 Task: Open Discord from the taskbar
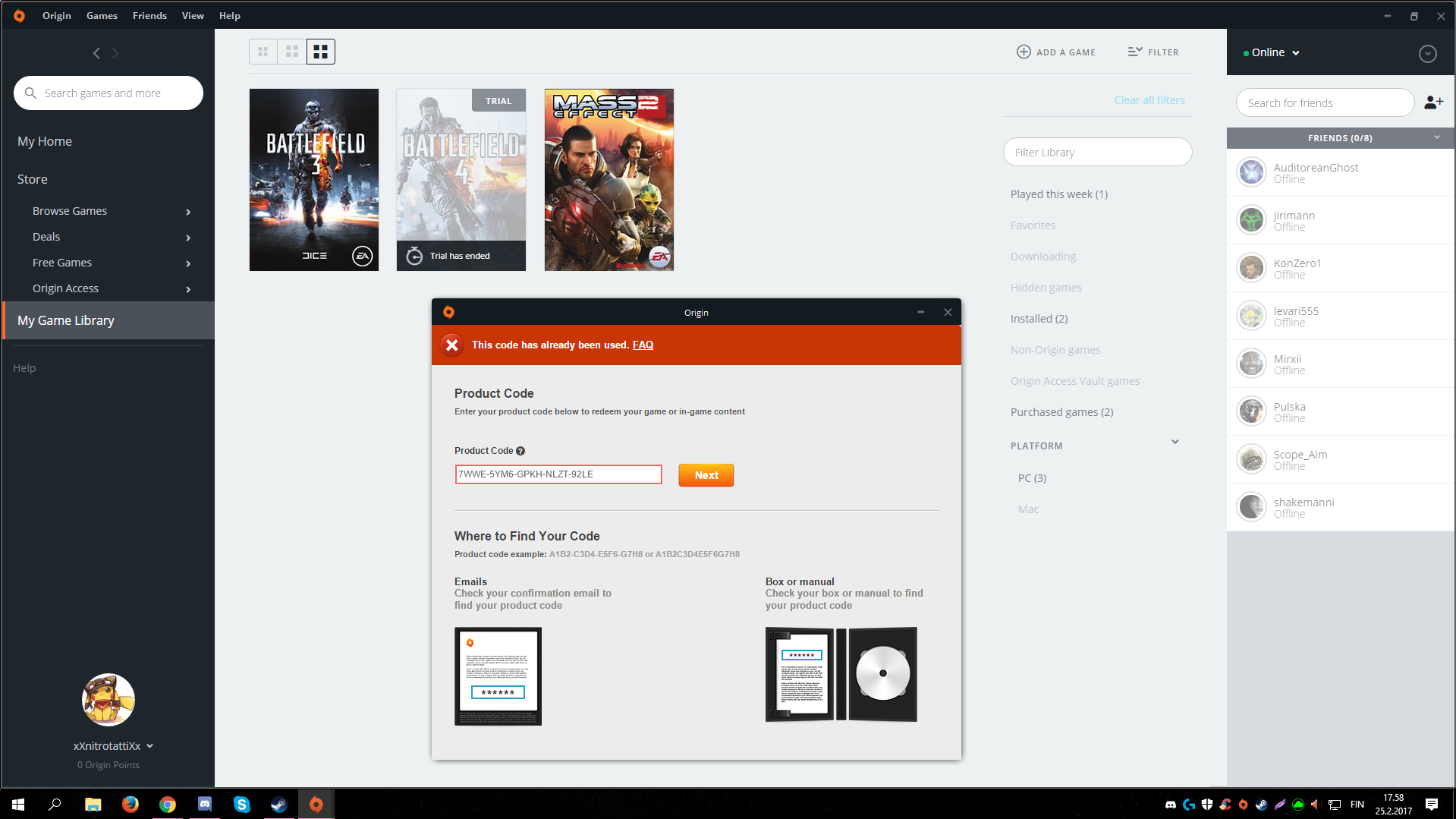pos(205,804)
